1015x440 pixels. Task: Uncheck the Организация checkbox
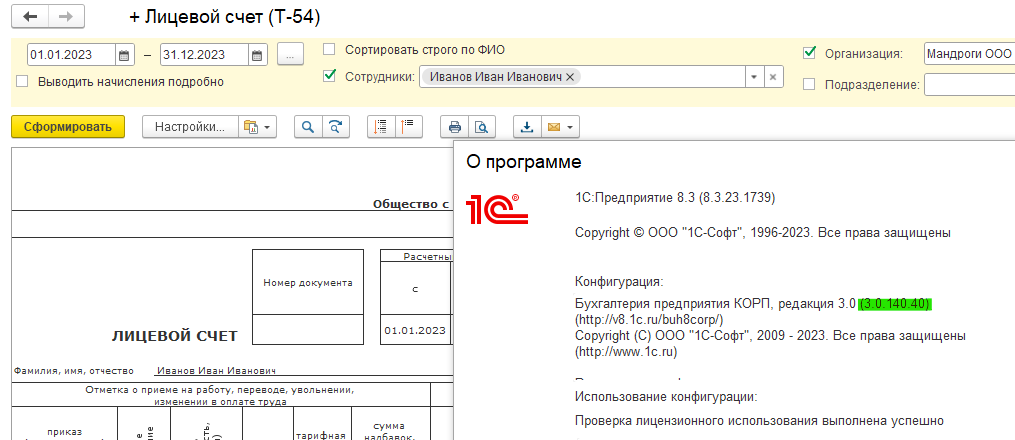[x=809, y=53]
